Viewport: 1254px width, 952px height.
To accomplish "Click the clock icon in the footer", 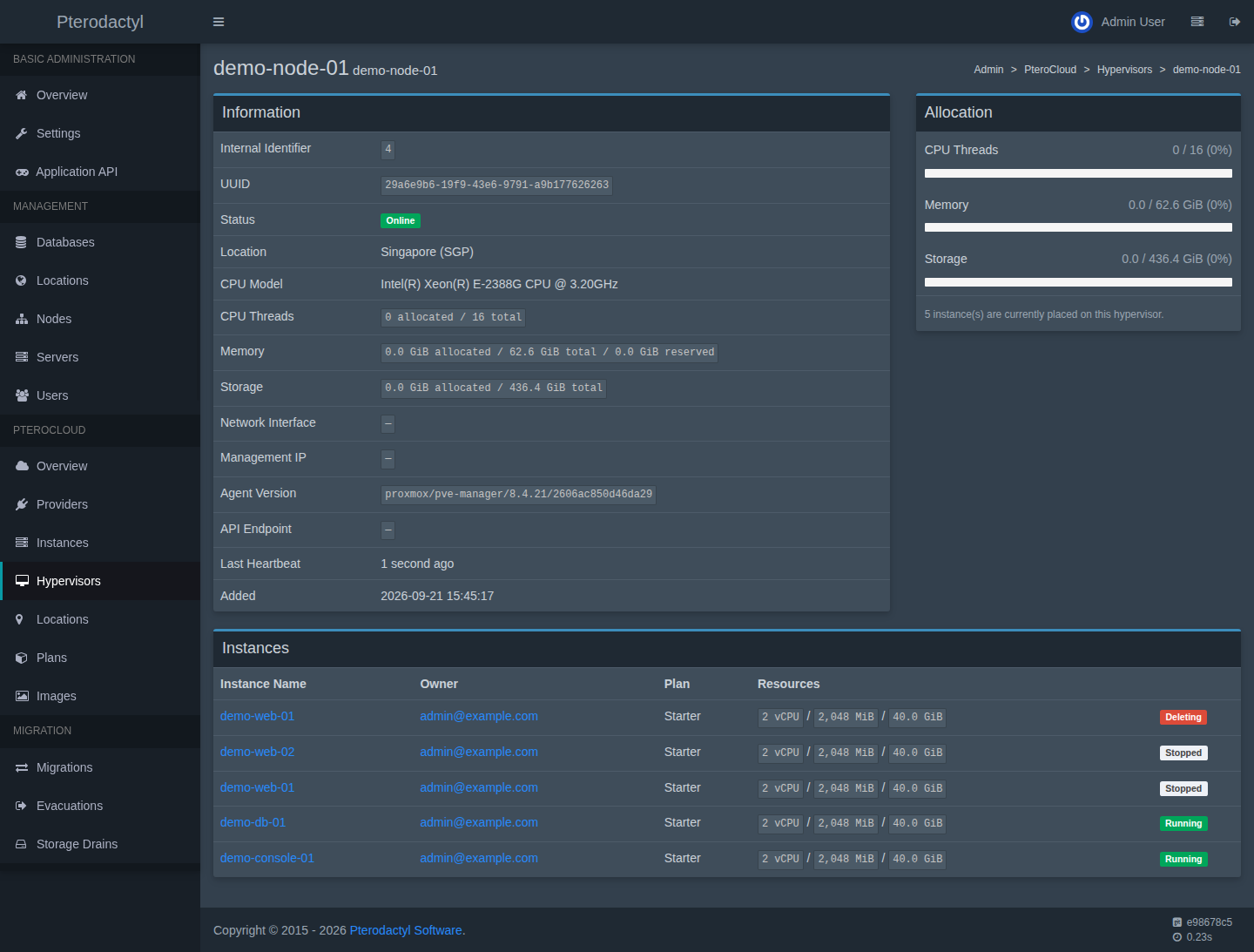I will [1177, 937].
